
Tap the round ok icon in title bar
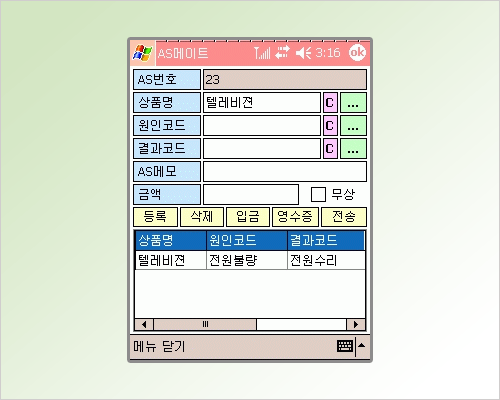point(357,53)
